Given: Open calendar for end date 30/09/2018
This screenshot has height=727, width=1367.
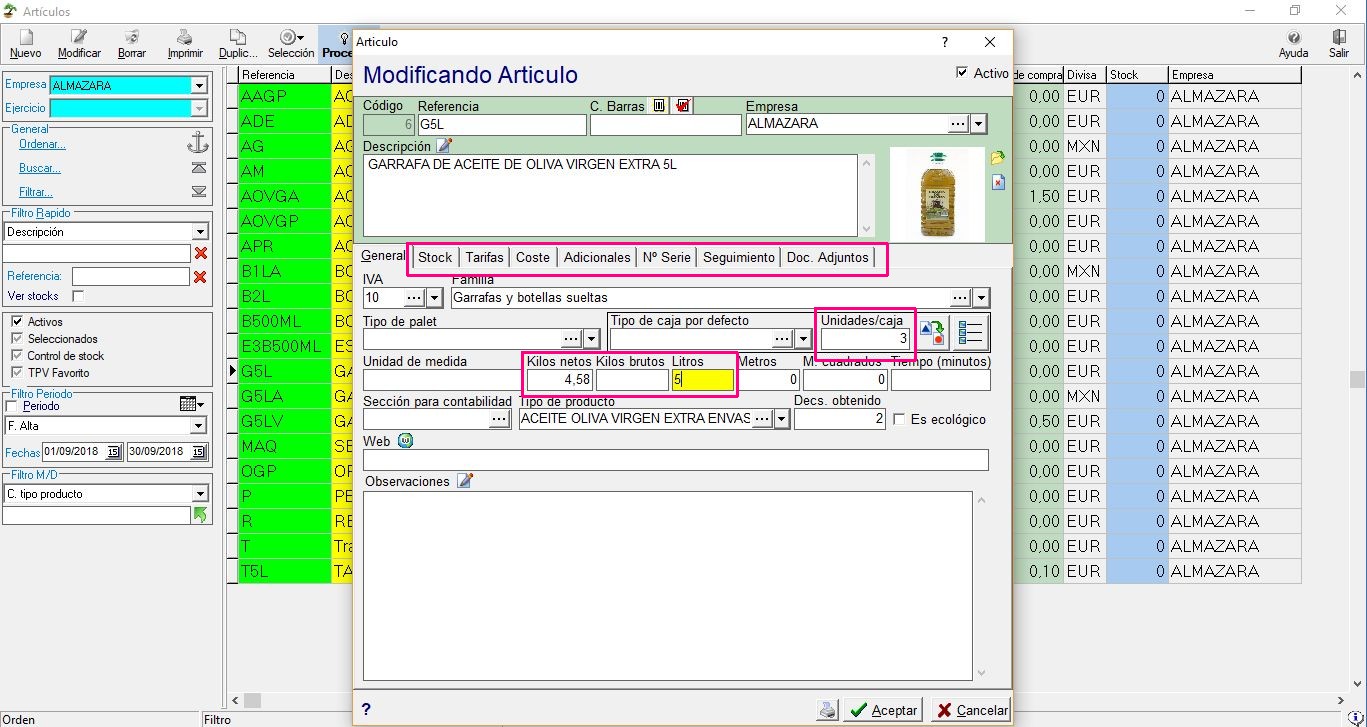Looking at the screenshot, I should coord(198,452).
